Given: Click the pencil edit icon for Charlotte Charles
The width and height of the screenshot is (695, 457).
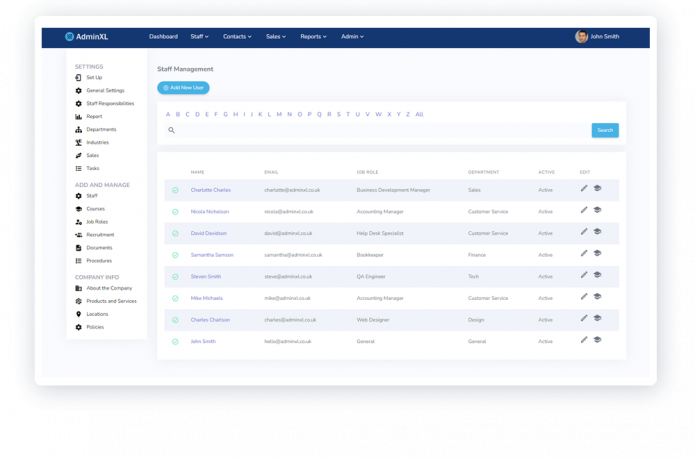Looking at the screenshot, I should (584, 188).
